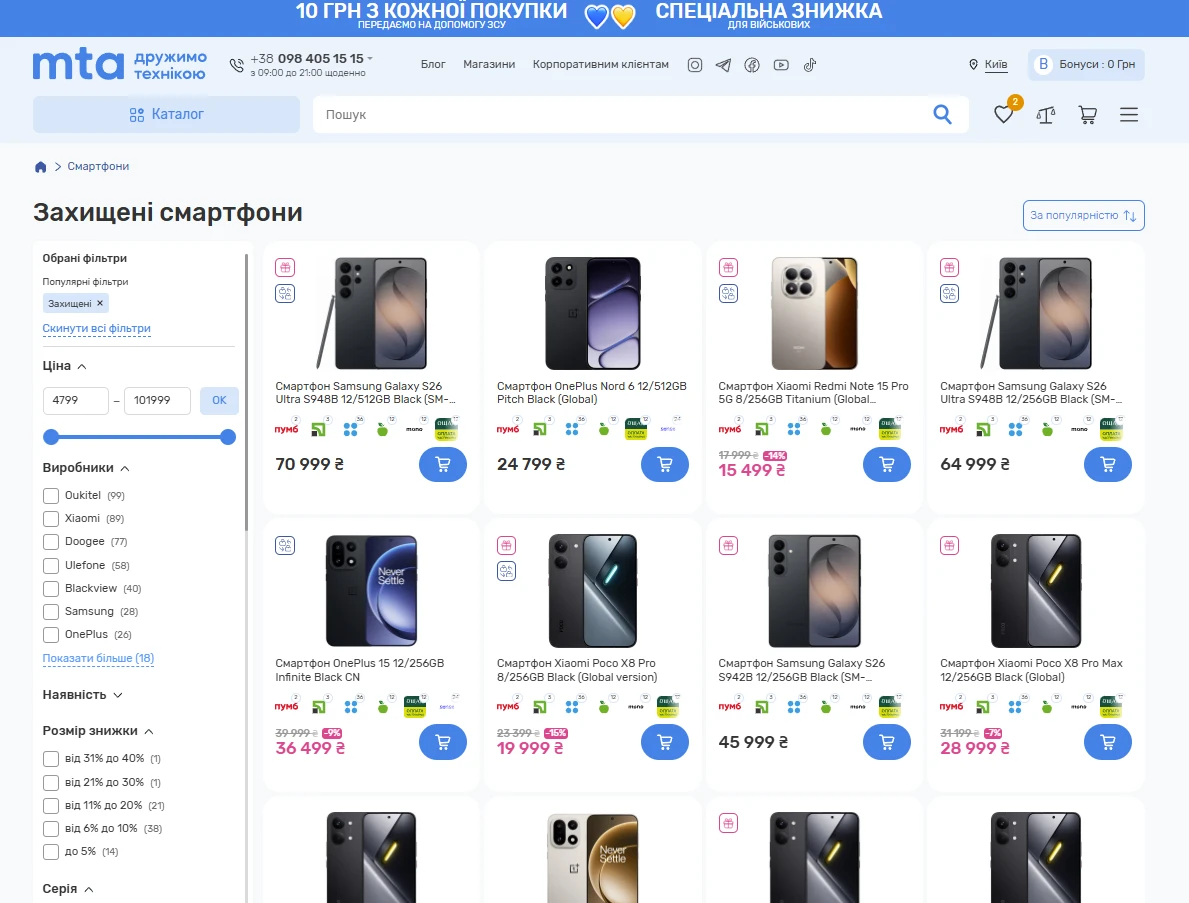Check the Xiaomi manufacturer filter
The image size is (1189, 903).
[51, 519]
